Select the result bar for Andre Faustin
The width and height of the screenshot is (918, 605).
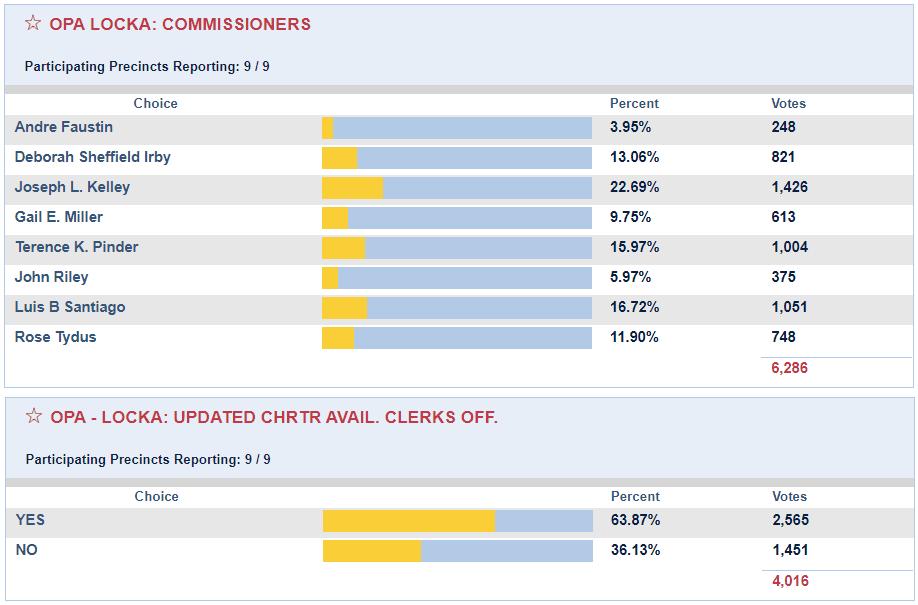click(x=455, y=127)
